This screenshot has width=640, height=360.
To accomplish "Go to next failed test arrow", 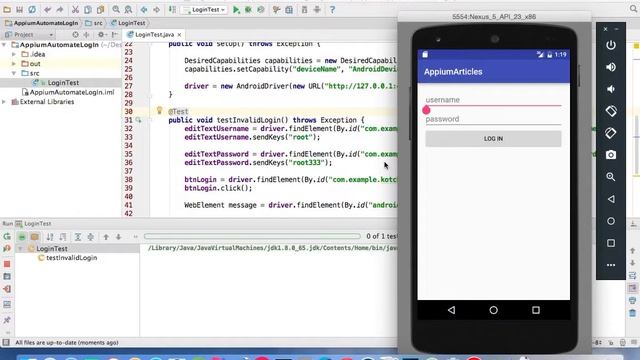I will coord(118,236).
